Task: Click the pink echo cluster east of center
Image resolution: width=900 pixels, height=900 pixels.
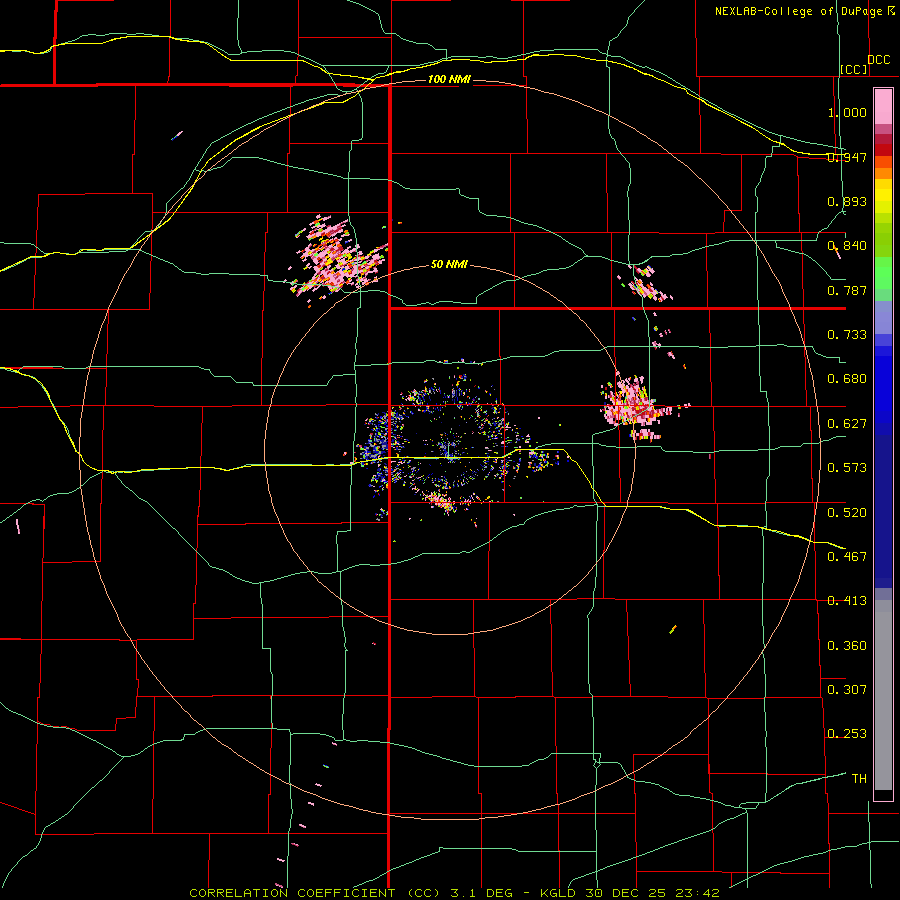Action: click(634, 405)
